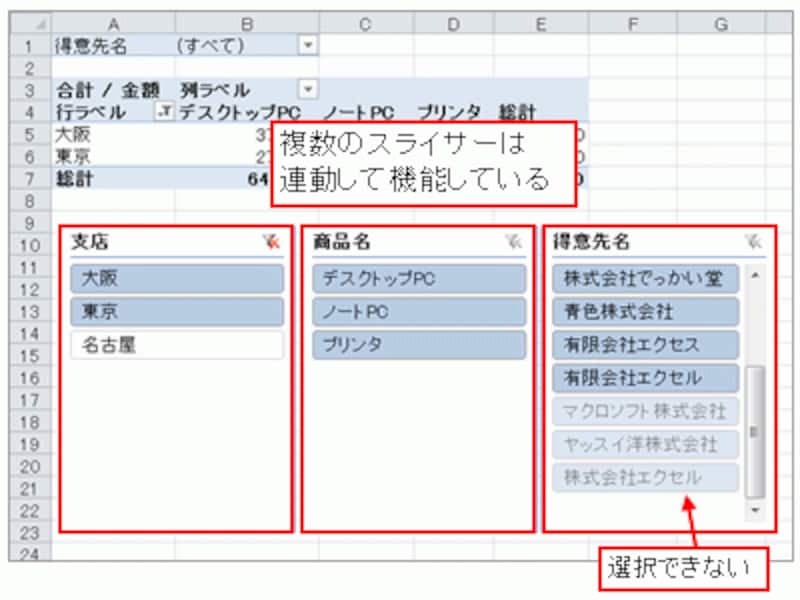Click the 総計 row label cell in row 7
This screenshot has width=800, height=600.
(x=113, y=179)
